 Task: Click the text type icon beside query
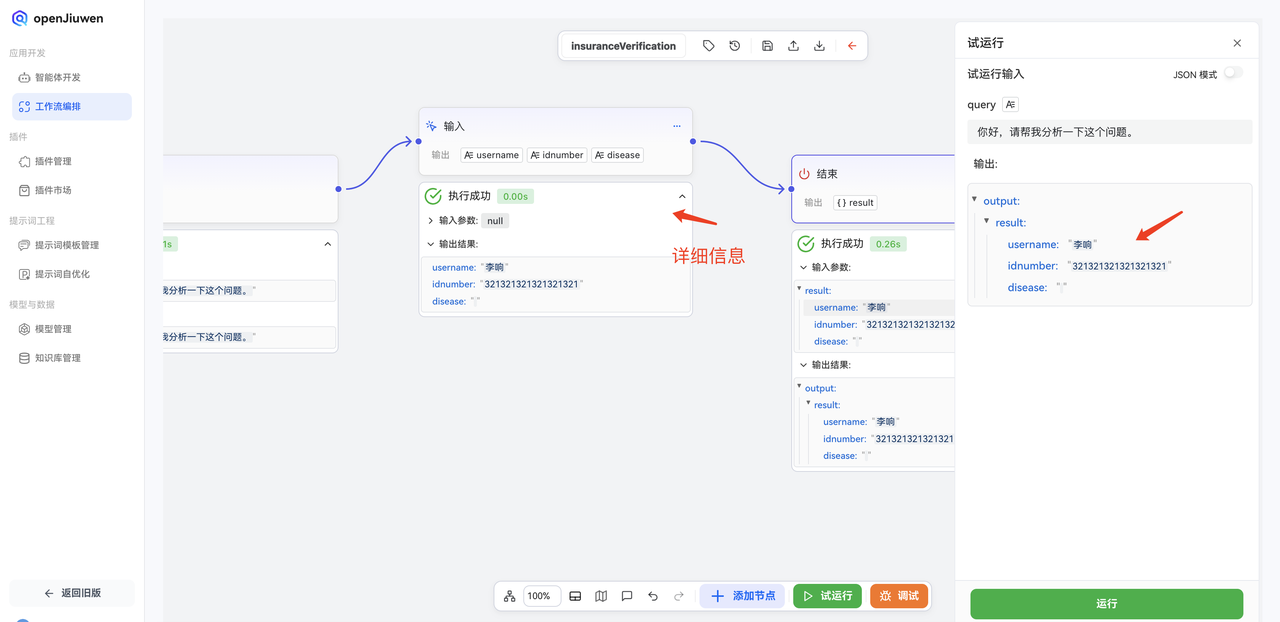click(1010, 104)
